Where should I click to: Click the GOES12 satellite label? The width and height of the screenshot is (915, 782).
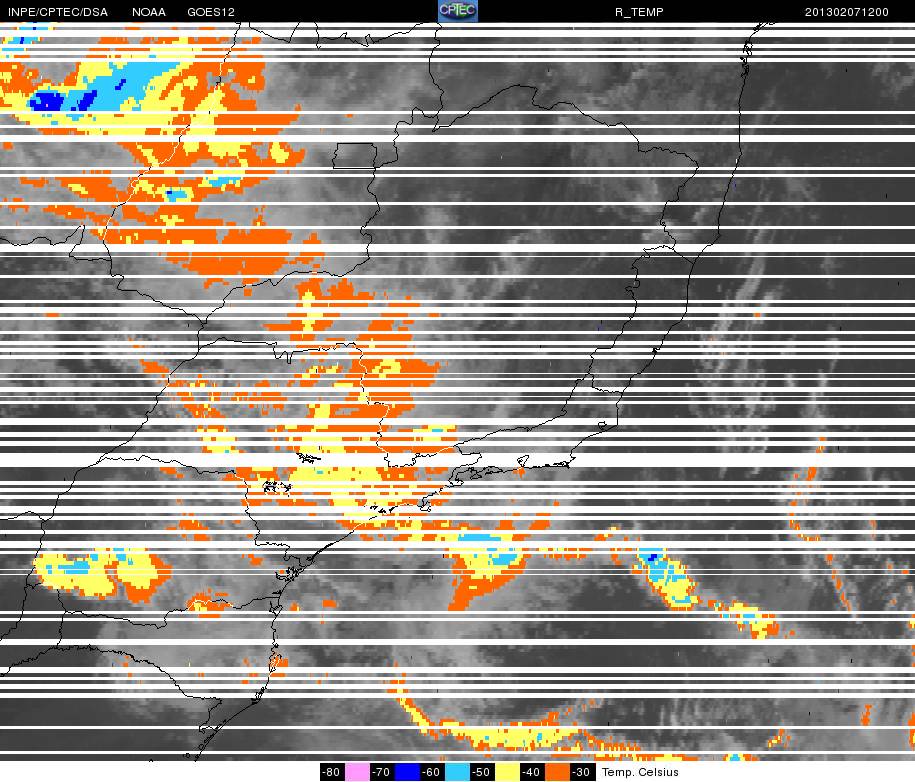pos(211,12)
